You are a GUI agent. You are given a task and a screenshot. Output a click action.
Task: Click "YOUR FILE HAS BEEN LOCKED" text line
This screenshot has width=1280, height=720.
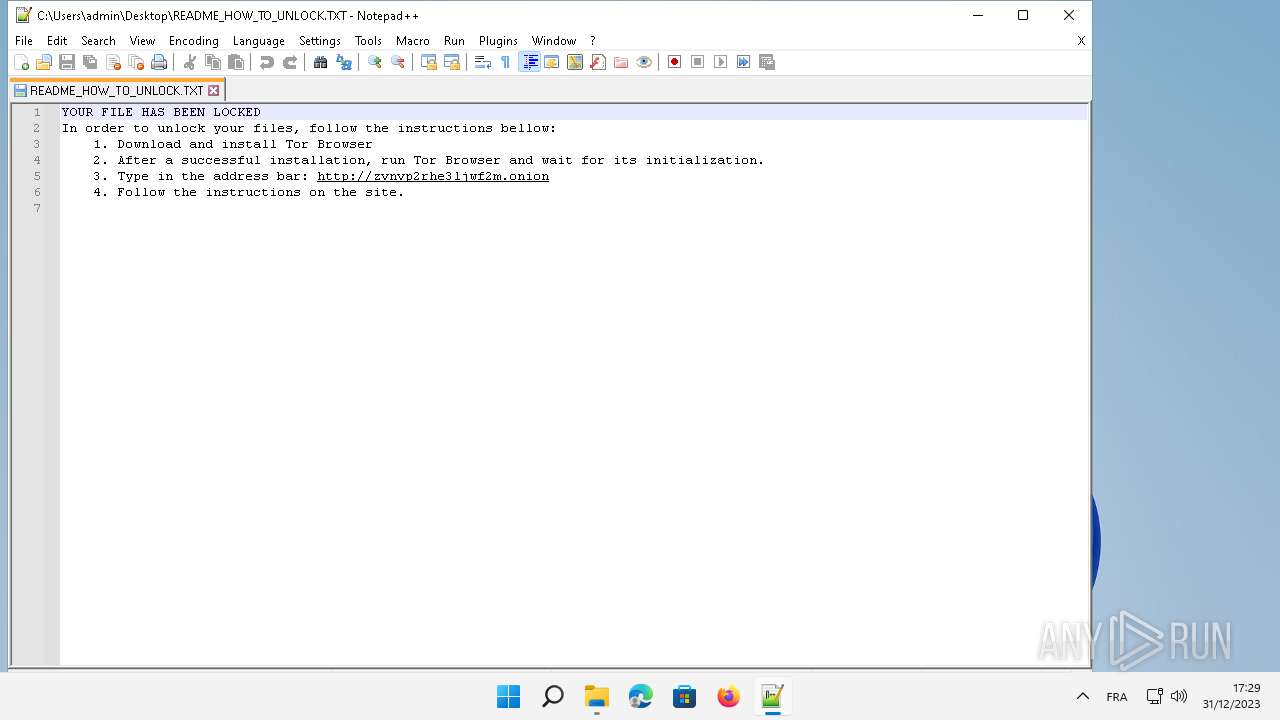coord(161,112)
